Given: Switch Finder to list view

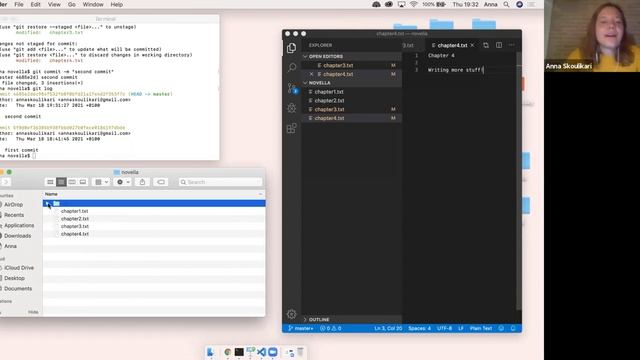Looking at the screenshot, I should [61, 182].
